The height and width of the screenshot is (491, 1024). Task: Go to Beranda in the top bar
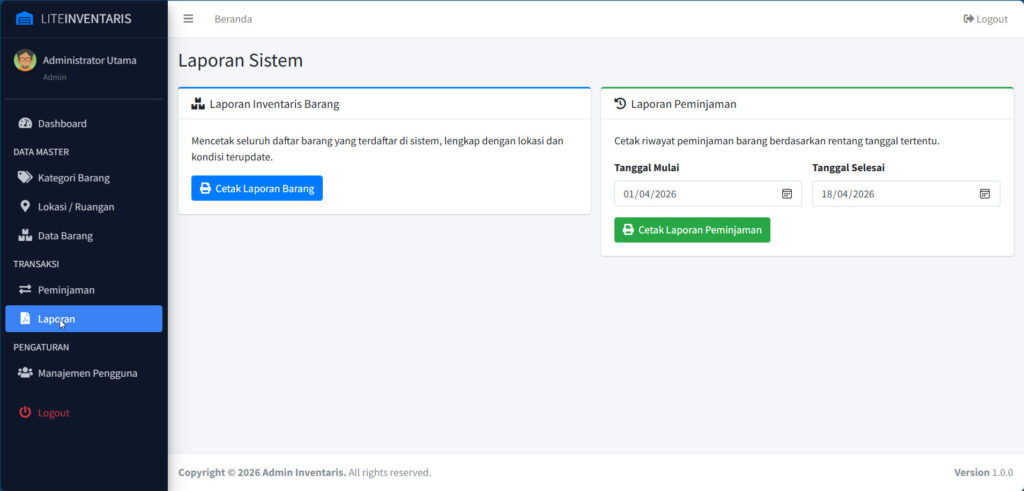click(233, 19)
